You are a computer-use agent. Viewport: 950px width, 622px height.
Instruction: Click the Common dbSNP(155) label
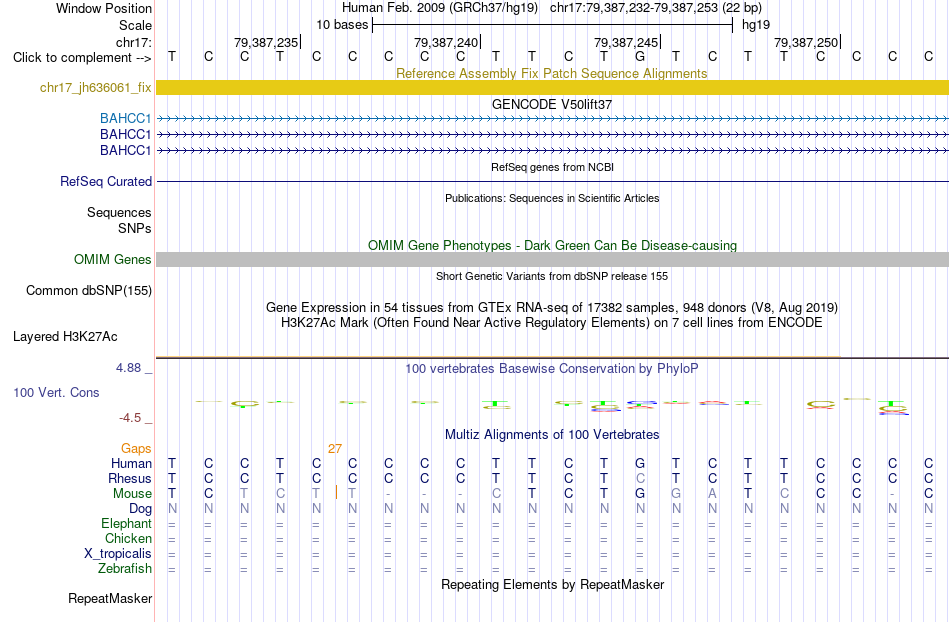pyautogui.click(x=88, y=291)
